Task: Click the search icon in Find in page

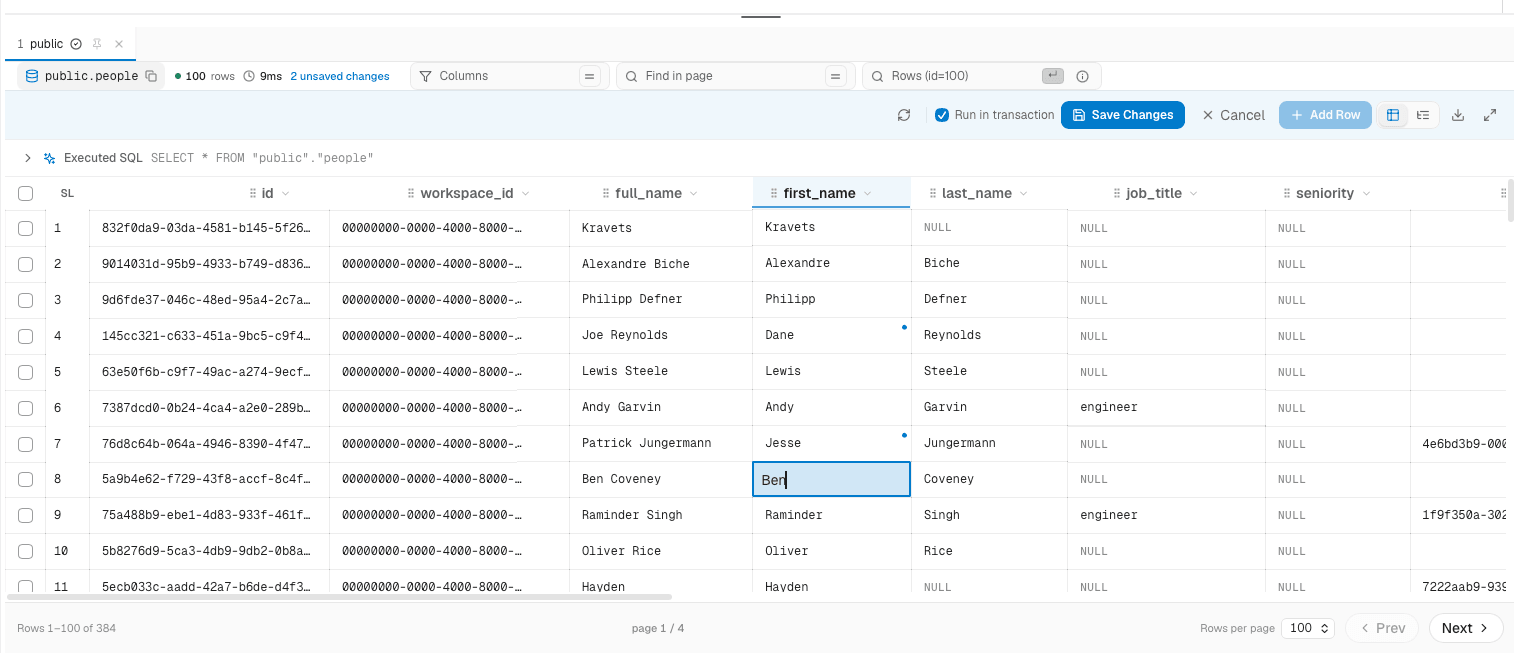Action: (x=631, y=76)
